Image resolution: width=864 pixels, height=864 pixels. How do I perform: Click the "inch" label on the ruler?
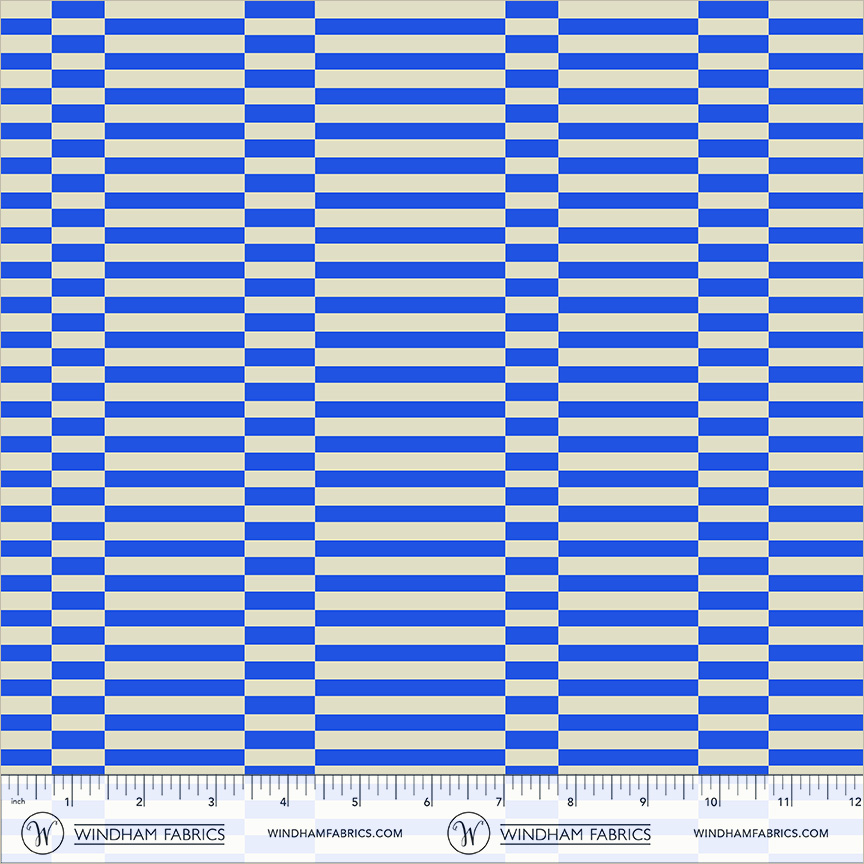click(x=18, y=801)
